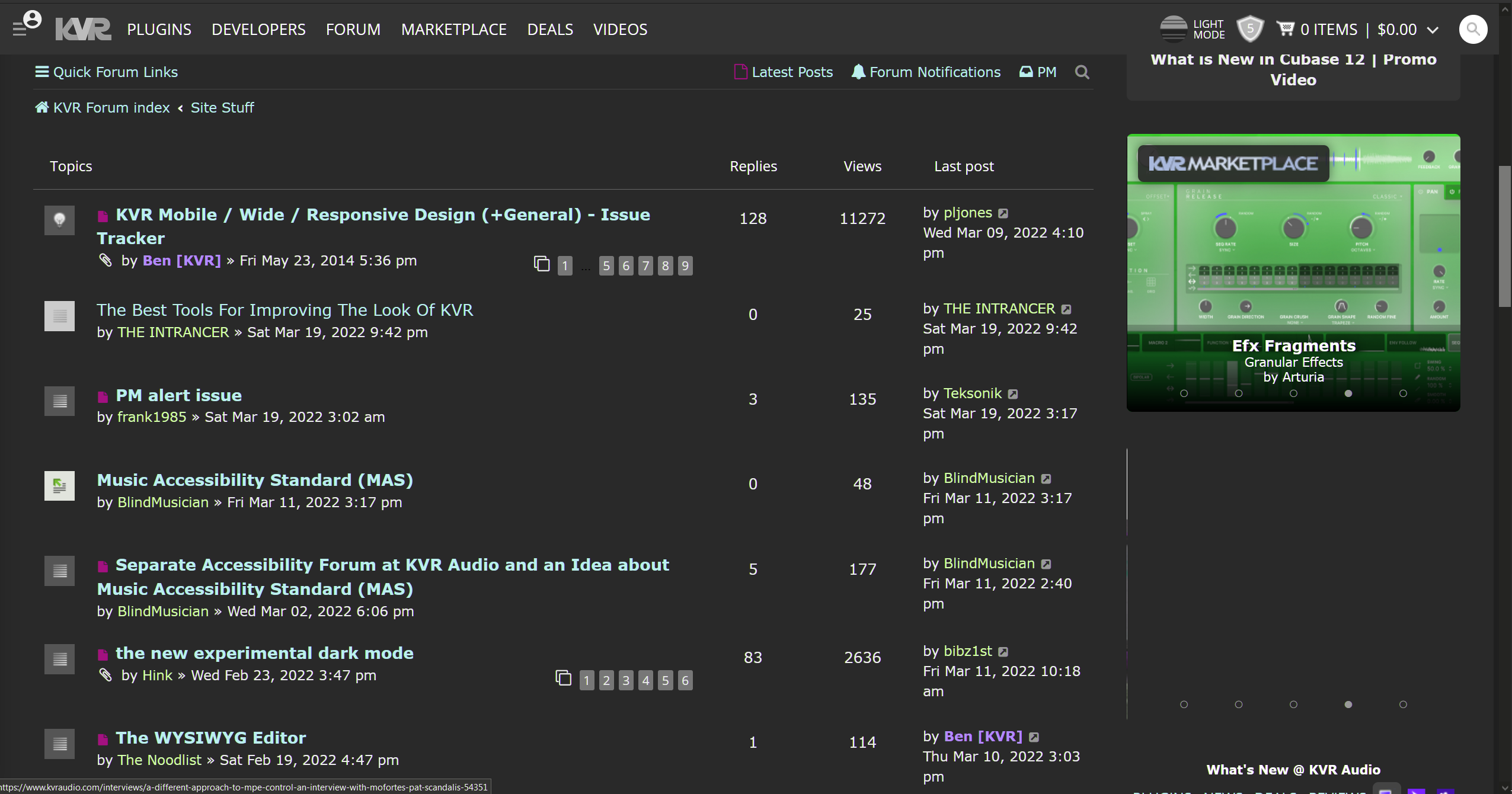
Task: Open Separate Accessibility Forum at KVR topic
Action: 383,577
